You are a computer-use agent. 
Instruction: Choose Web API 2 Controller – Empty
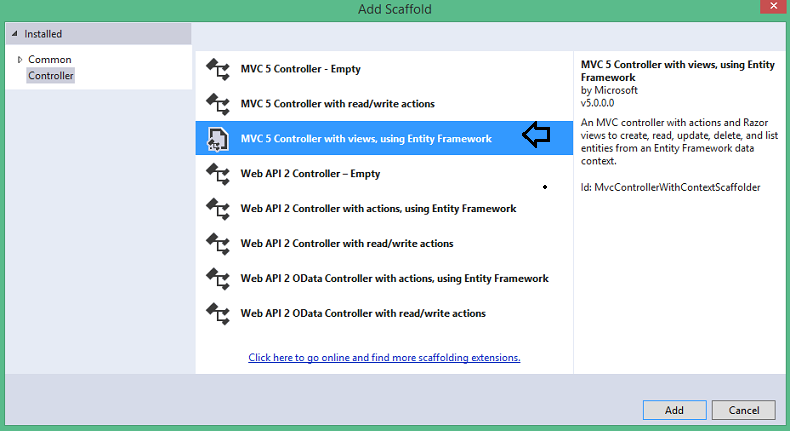[x=310, y=174]
